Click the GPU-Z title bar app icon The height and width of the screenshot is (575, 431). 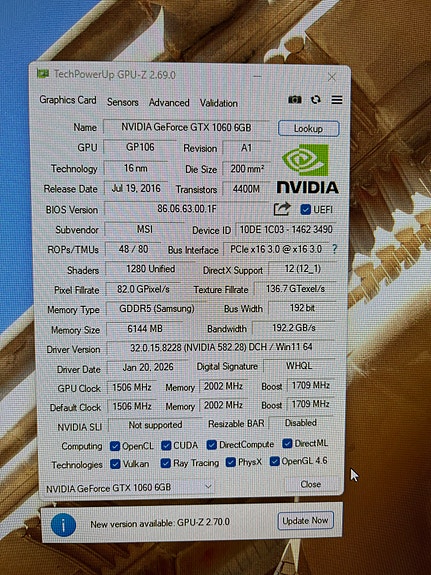click(43, 73)
